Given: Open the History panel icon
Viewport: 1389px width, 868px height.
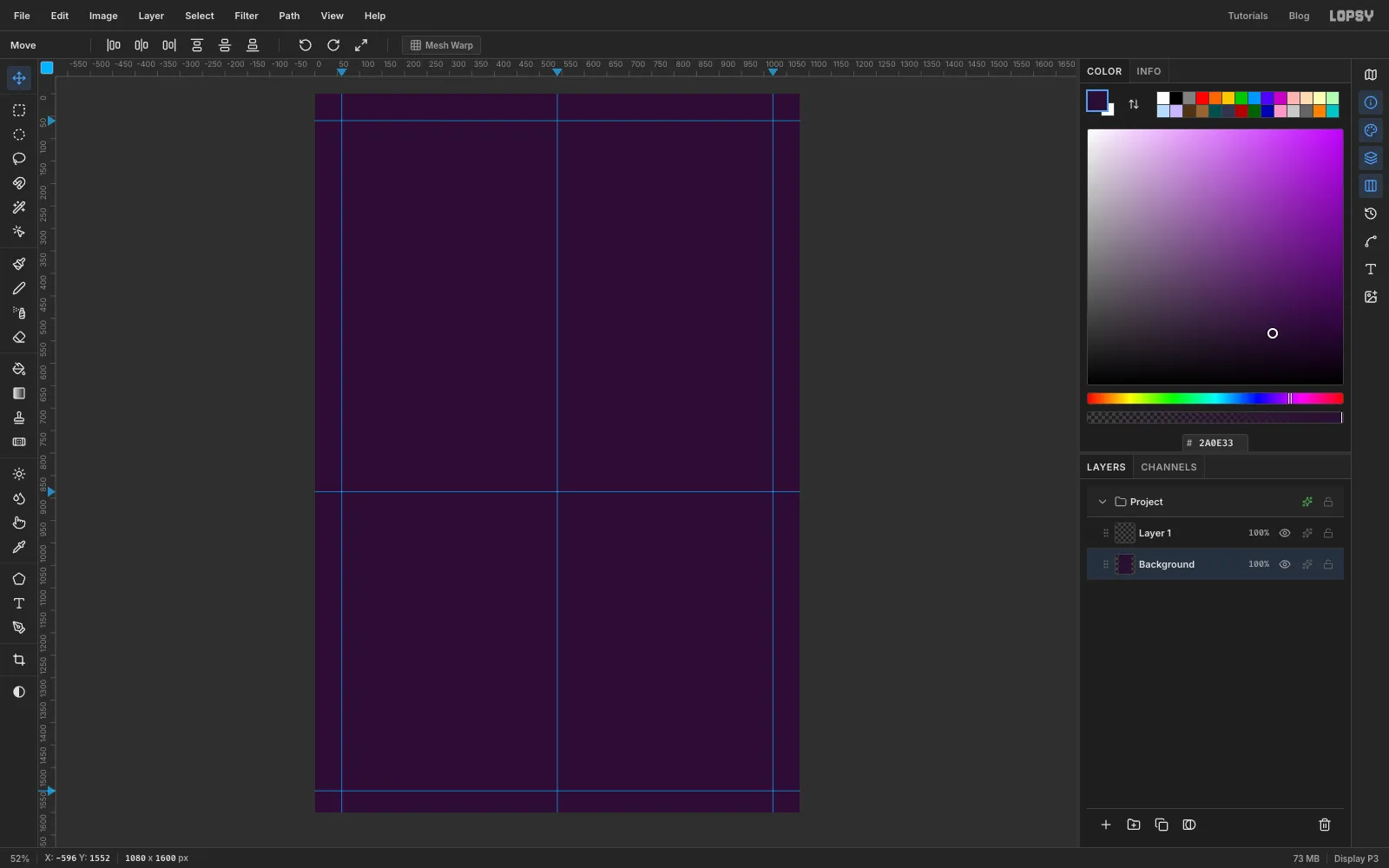Looking at the screenshot, I should point(1371,214).
